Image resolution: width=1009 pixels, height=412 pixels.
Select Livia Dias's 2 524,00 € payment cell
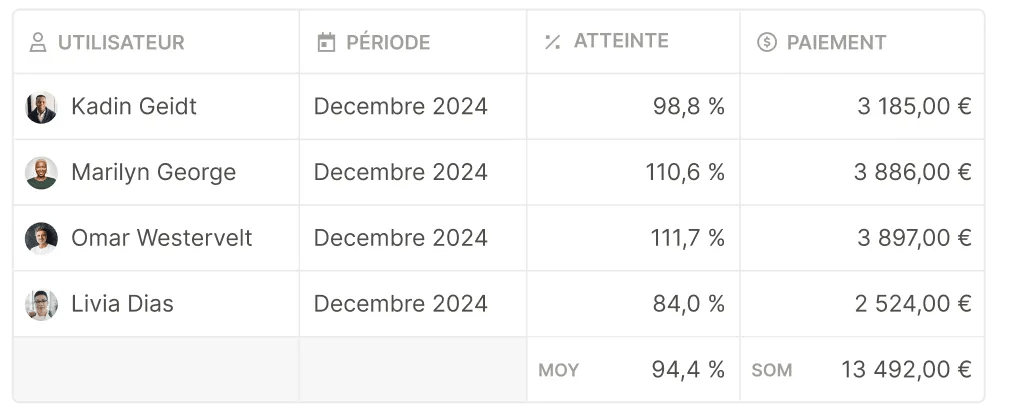click(862, 304)
